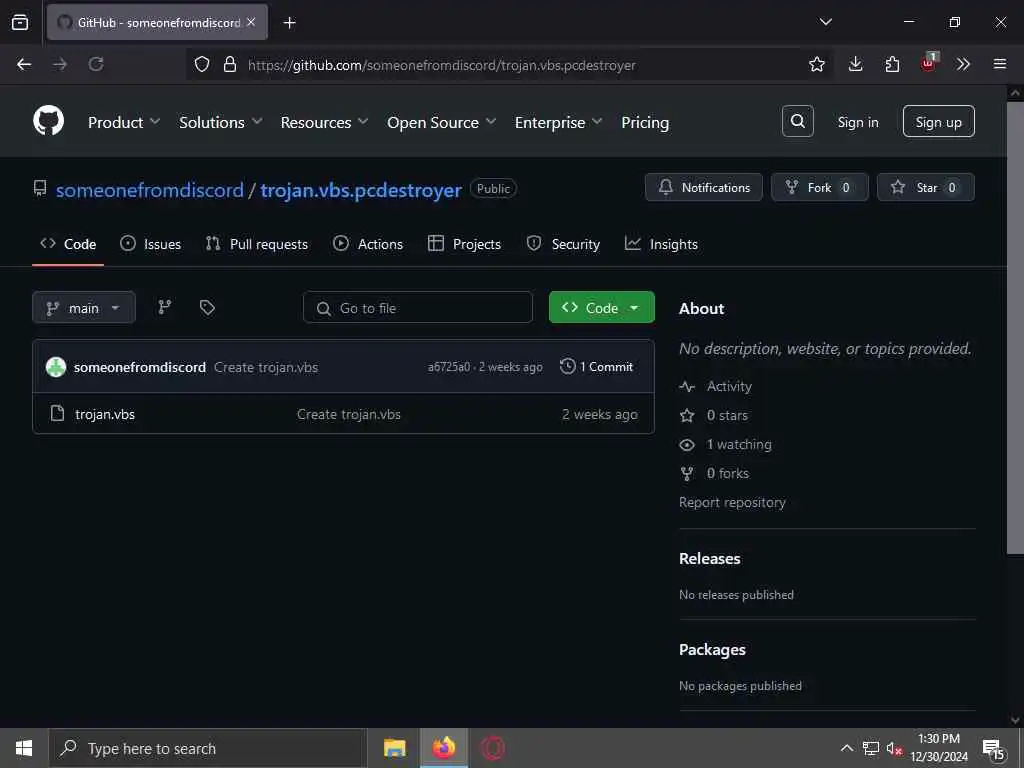Close the GitHub browser tab

tap(251, 22)
